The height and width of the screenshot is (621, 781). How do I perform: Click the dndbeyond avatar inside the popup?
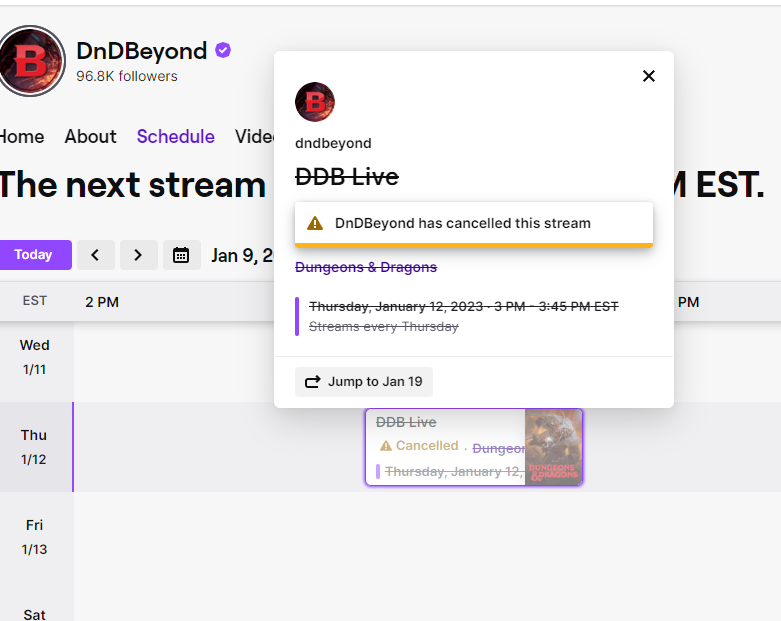(x=315, y=102)
